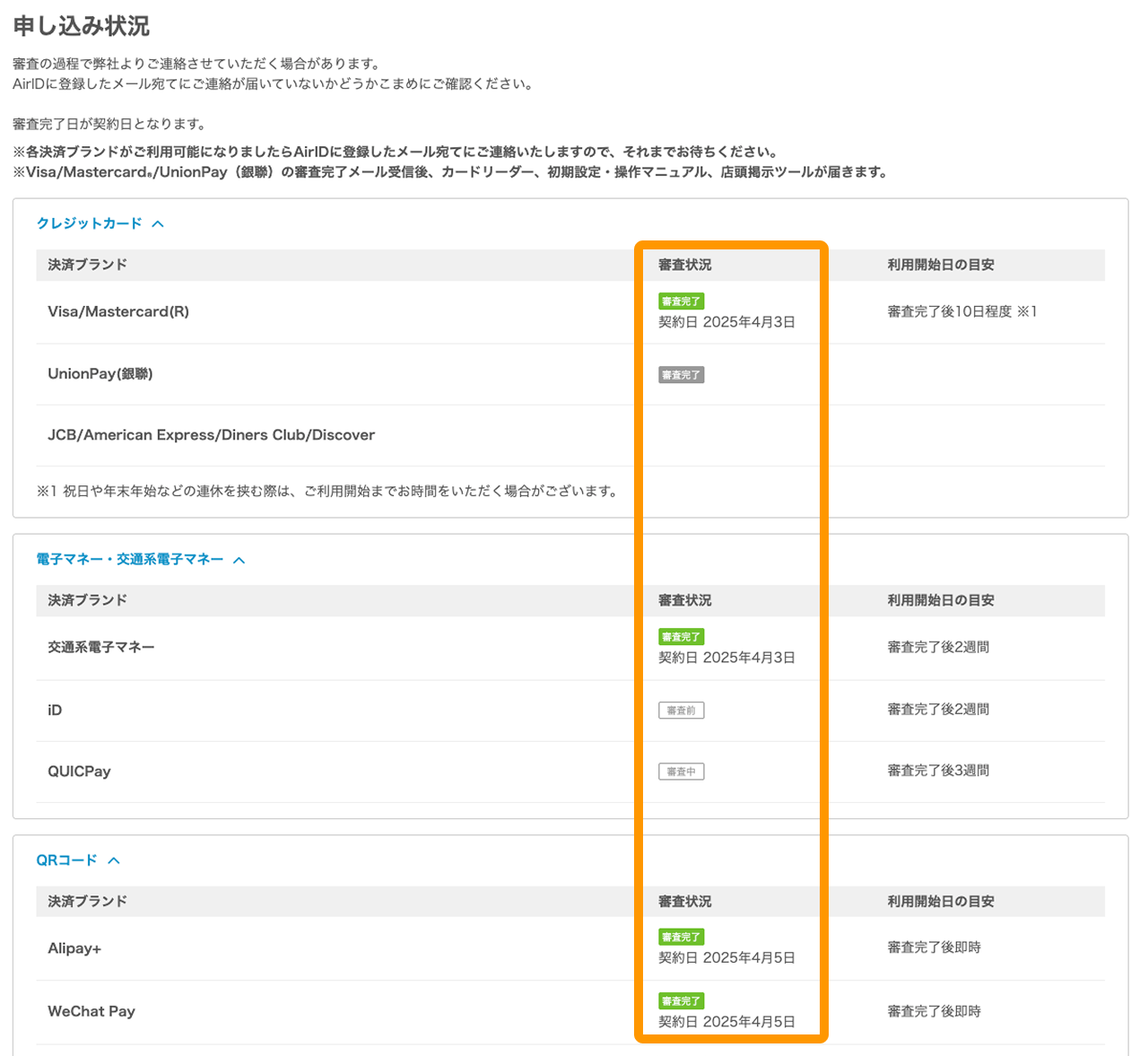The height and width of the screenshot is (1056, 1148).
Task: Click the 審査完了 badge for Alipay+
Action: click(x=681, y=937)
